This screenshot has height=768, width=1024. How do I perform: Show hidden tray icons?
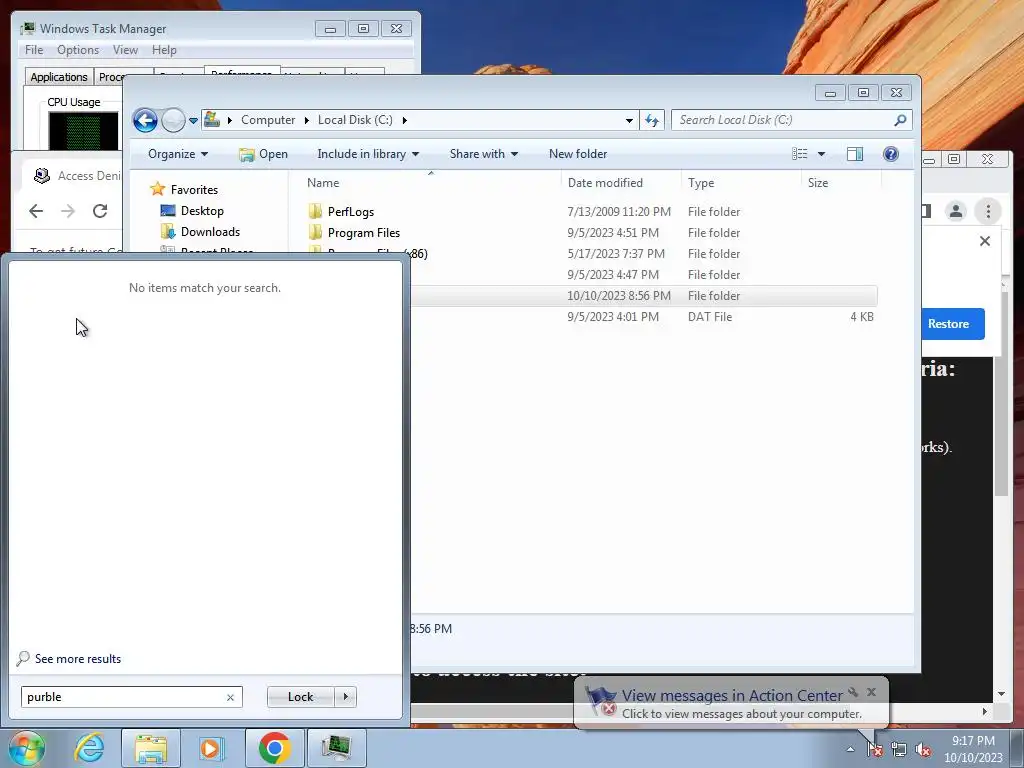pyautogui.click(x=850, y=750)
